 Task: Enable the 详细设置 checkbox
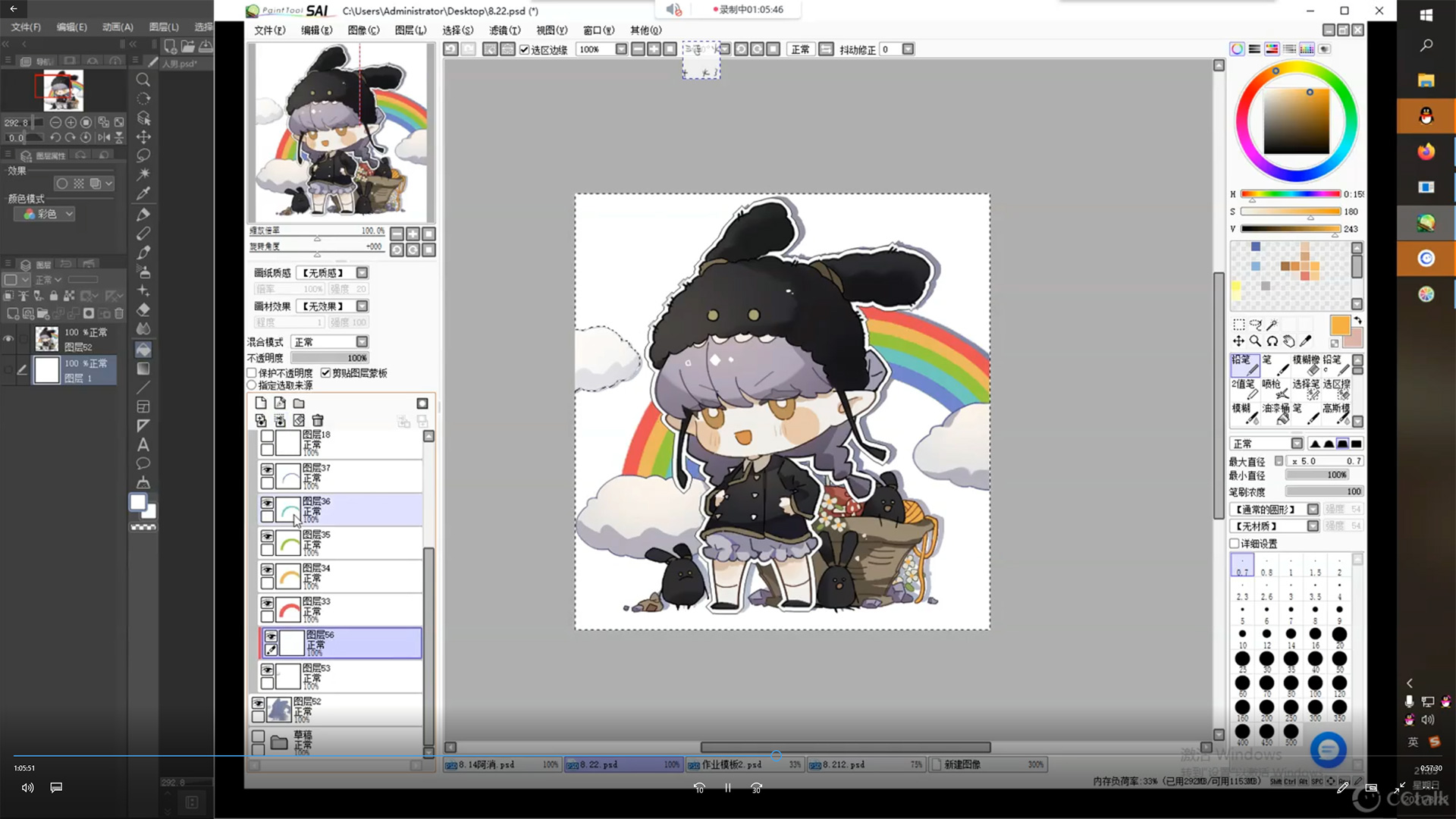point(1235,544)
